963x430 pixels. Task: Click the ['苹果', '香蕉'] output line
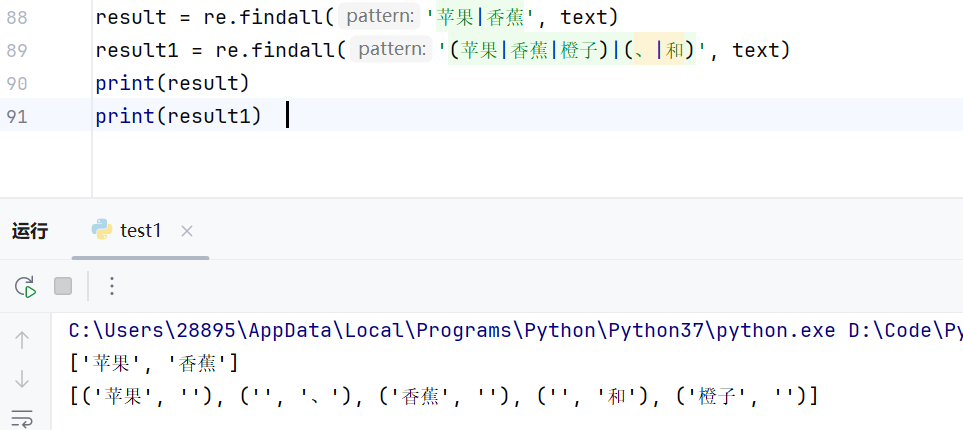[153, 364]
